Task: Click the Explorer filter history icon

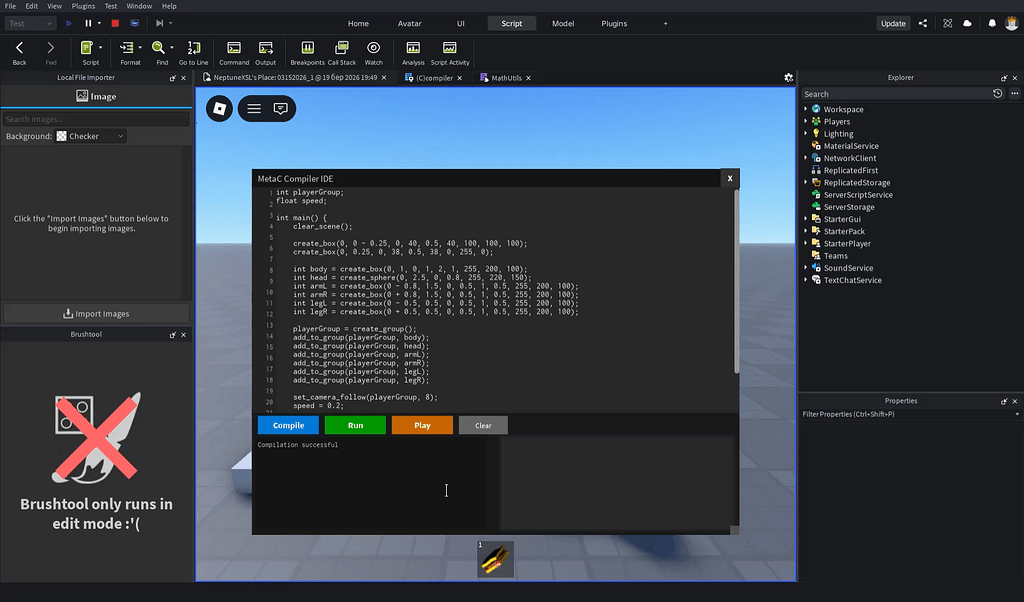Action: pos(997,93)
